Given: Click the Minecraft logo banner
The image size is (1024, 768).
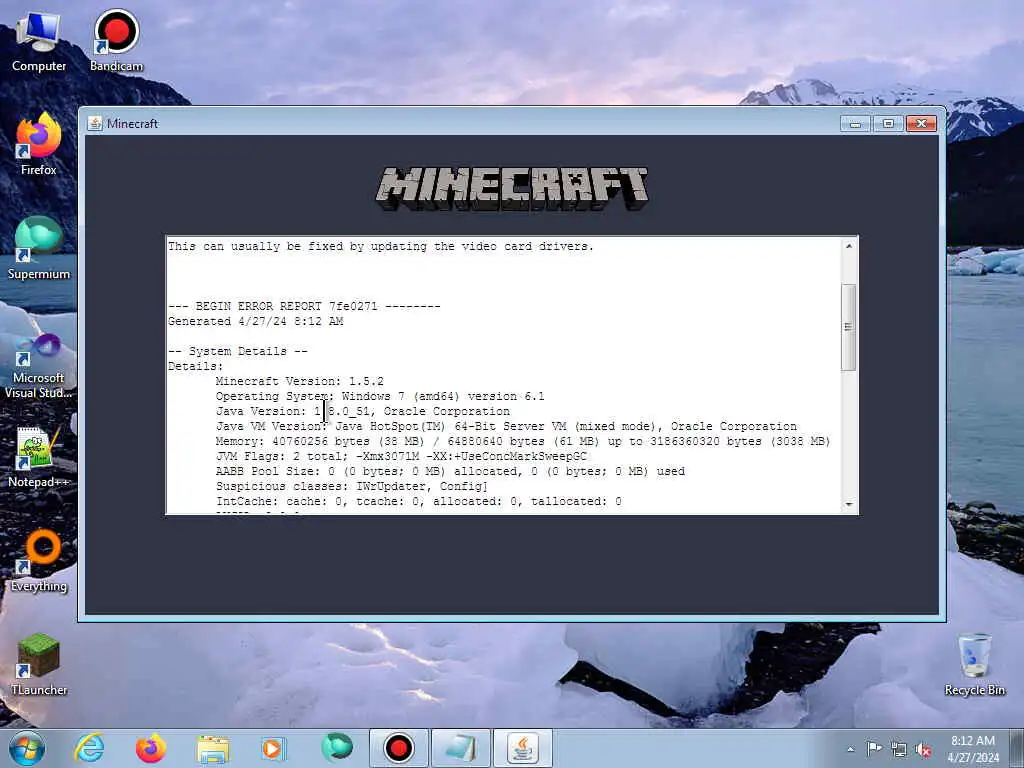Looking at the screenshot, I should [512, 188].
